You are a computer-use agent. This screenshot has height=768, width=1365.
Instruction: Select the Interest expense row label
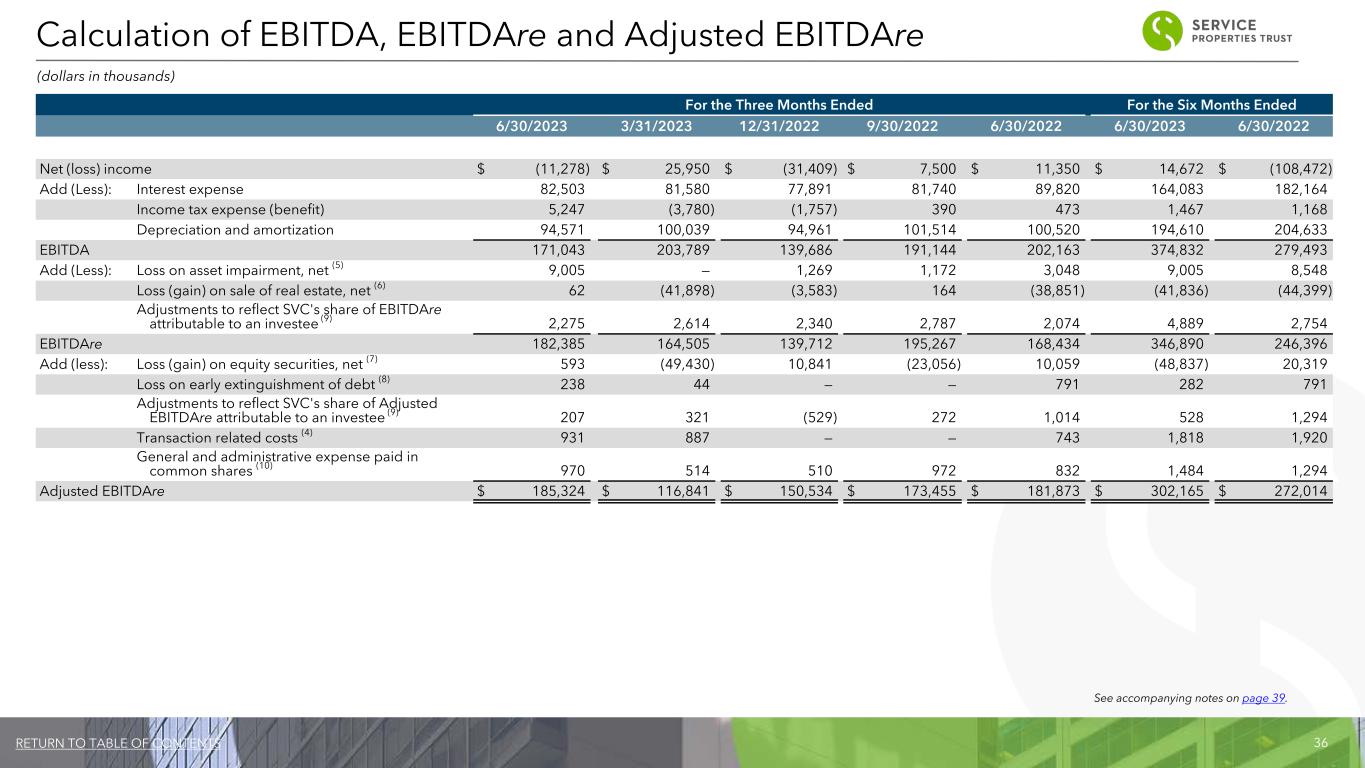[x=190, y=189]
